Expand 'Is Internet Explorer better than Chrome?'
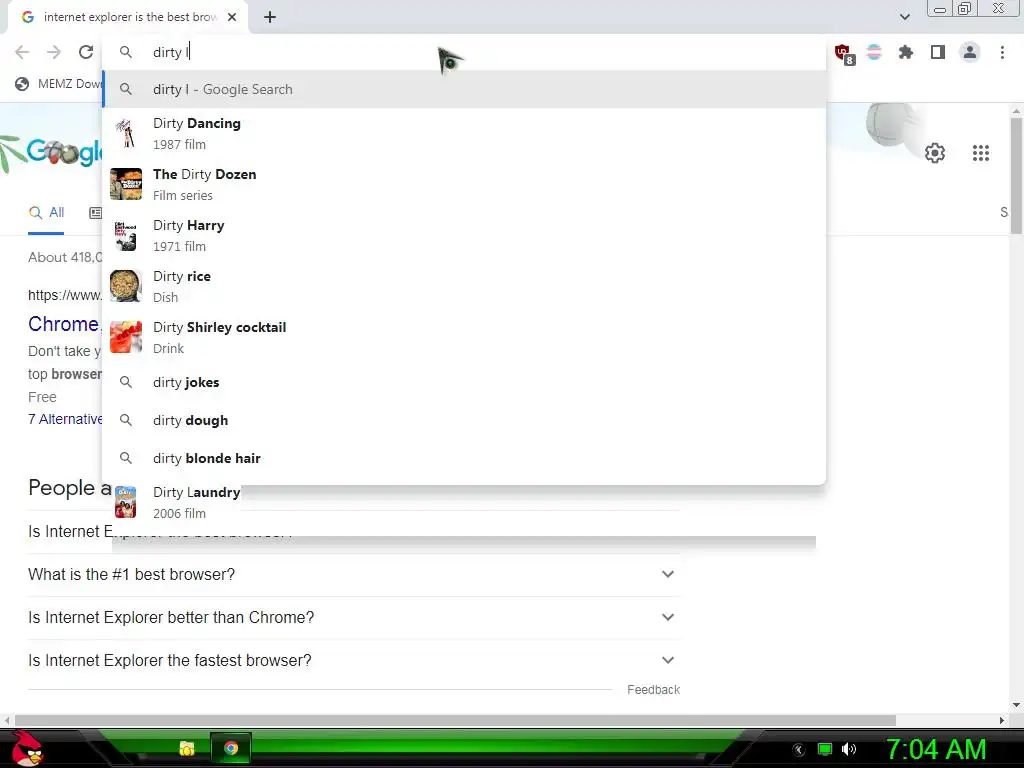 [354, 618]
